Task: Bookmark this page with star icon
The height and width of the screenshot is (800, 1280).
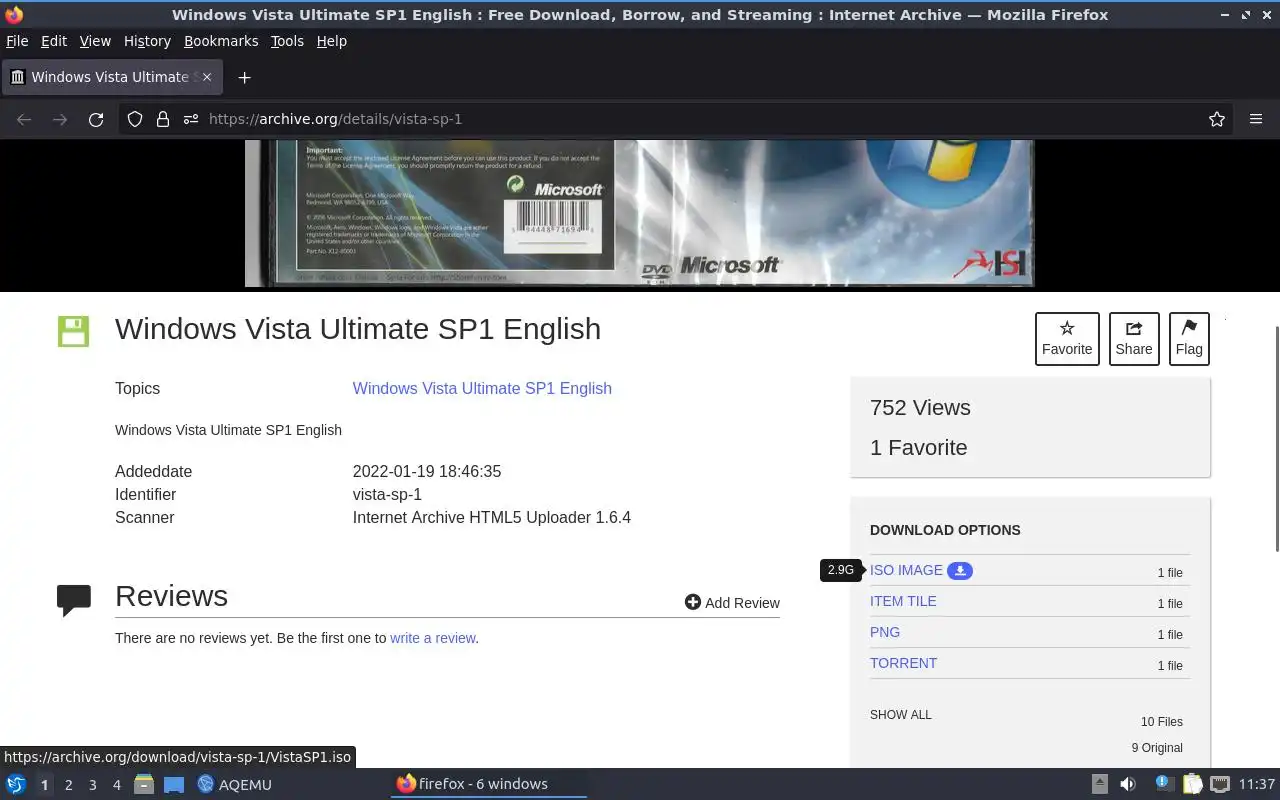Action: [x=1217, y=119]
